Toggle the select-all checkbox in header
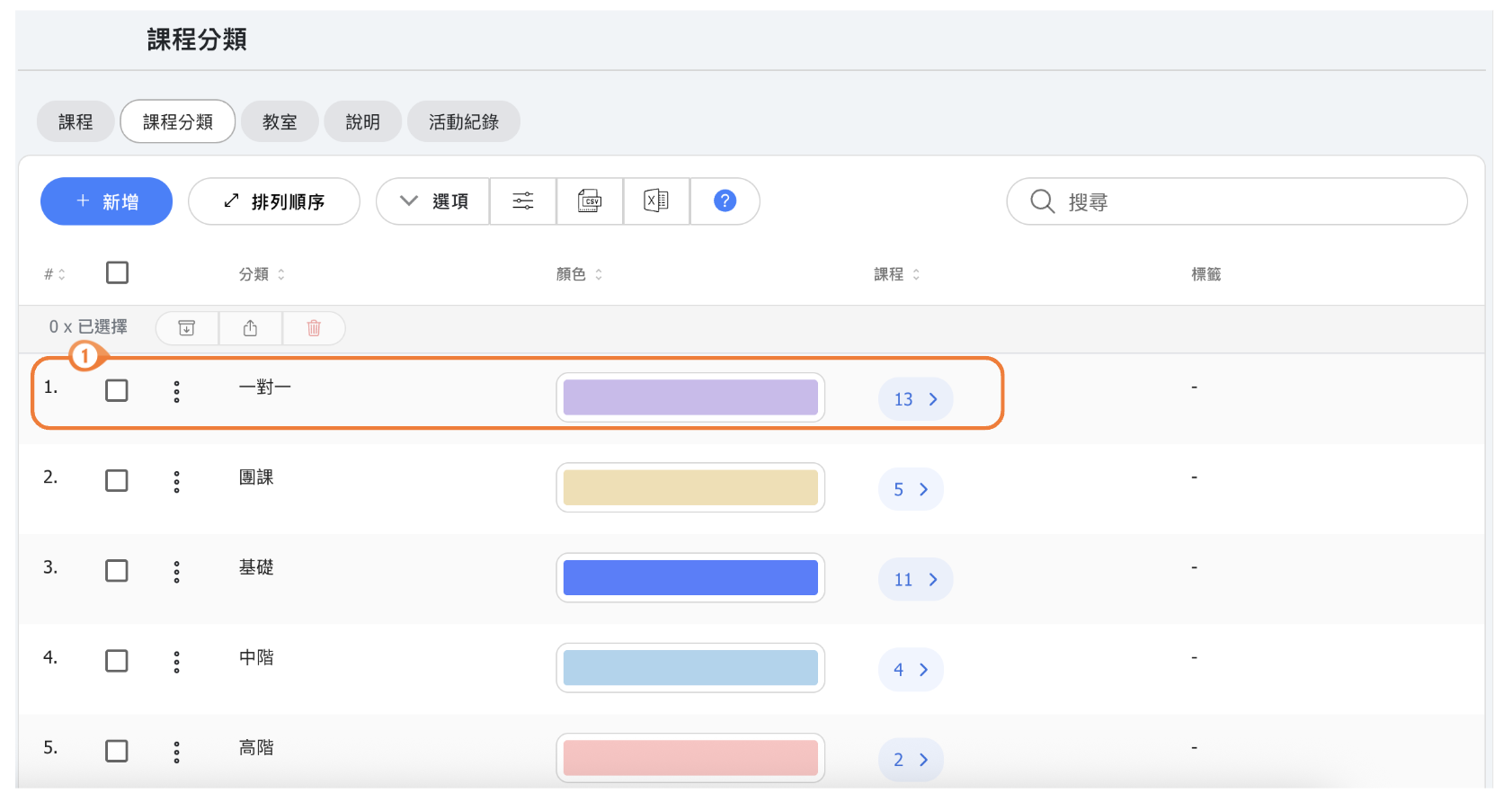Screen dimensions: 1512x802 [117, 272]
